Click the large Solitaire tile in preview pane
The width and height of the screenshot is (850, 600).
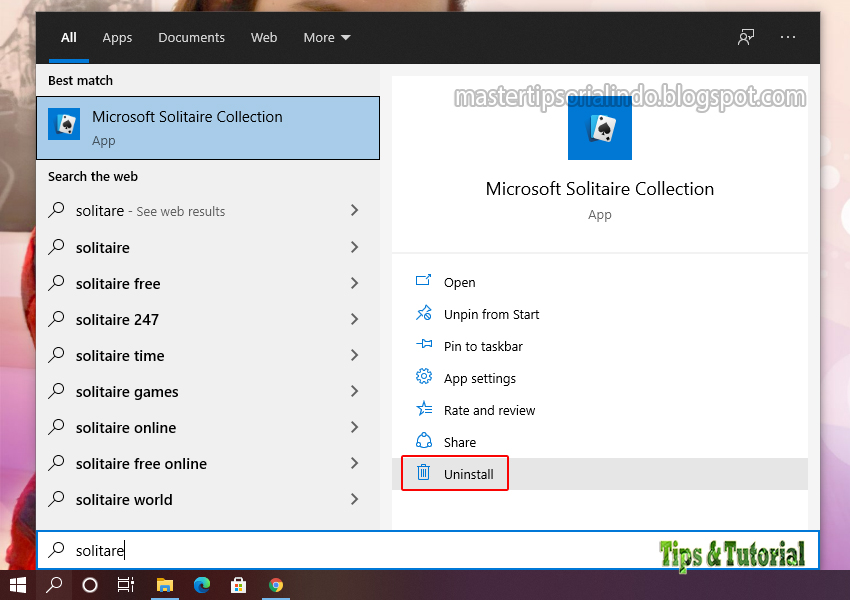[600, 128]
